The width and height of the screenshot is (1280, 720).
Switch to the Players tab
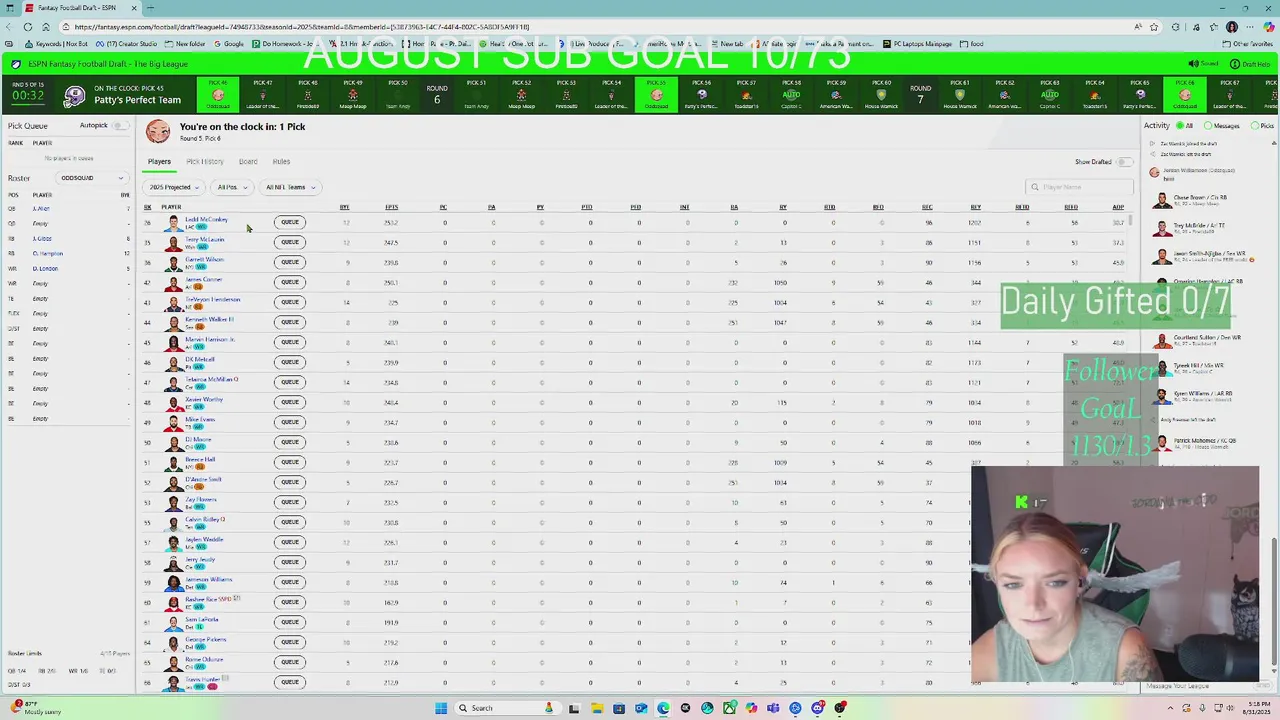pos(159,161)
